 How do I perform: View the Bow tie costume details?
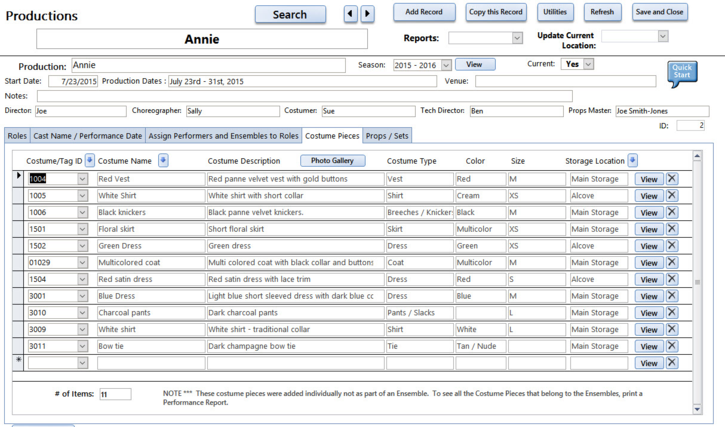tap(649, 346)
